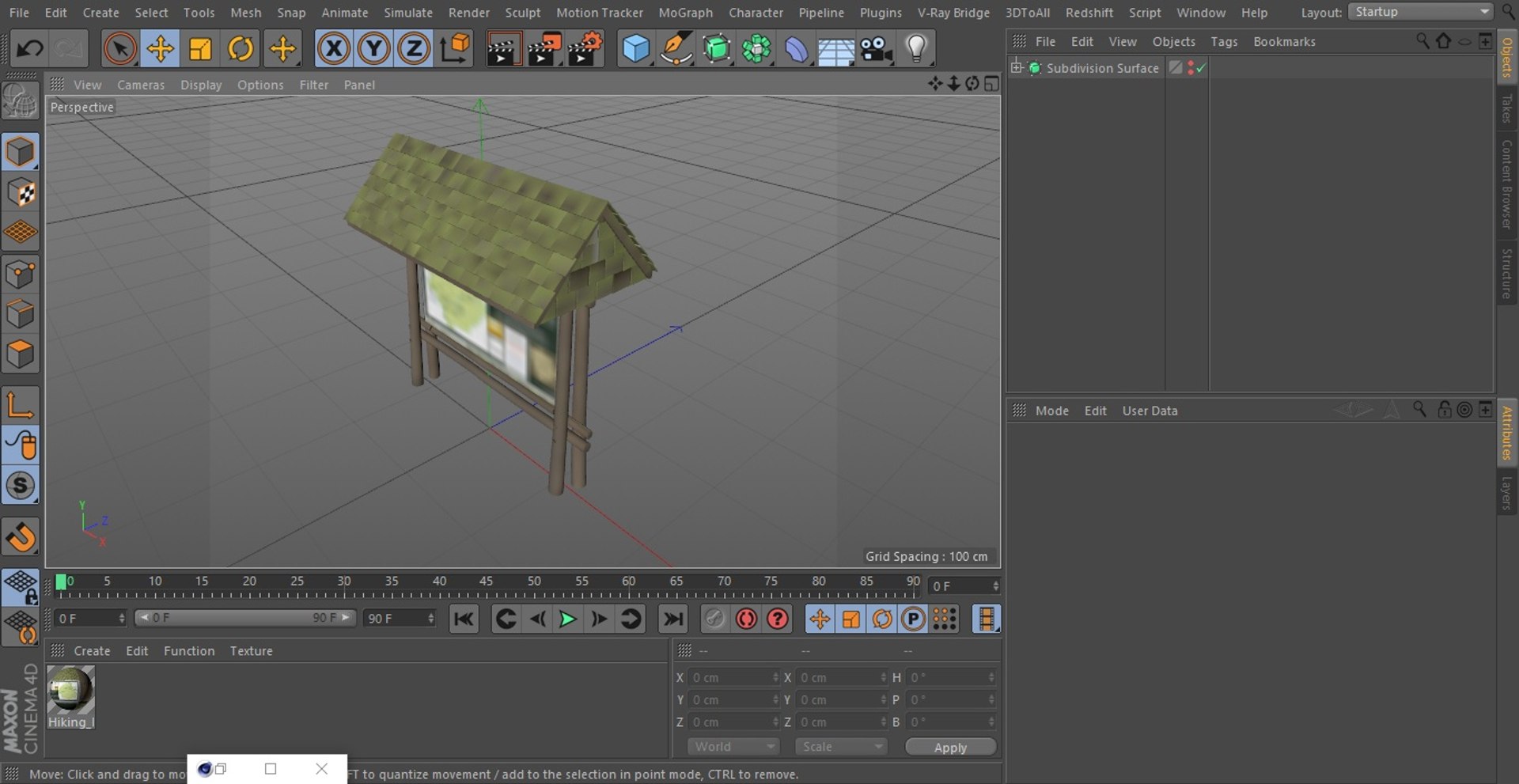Open Material Manager Create menu

click(x=92, y=651)
